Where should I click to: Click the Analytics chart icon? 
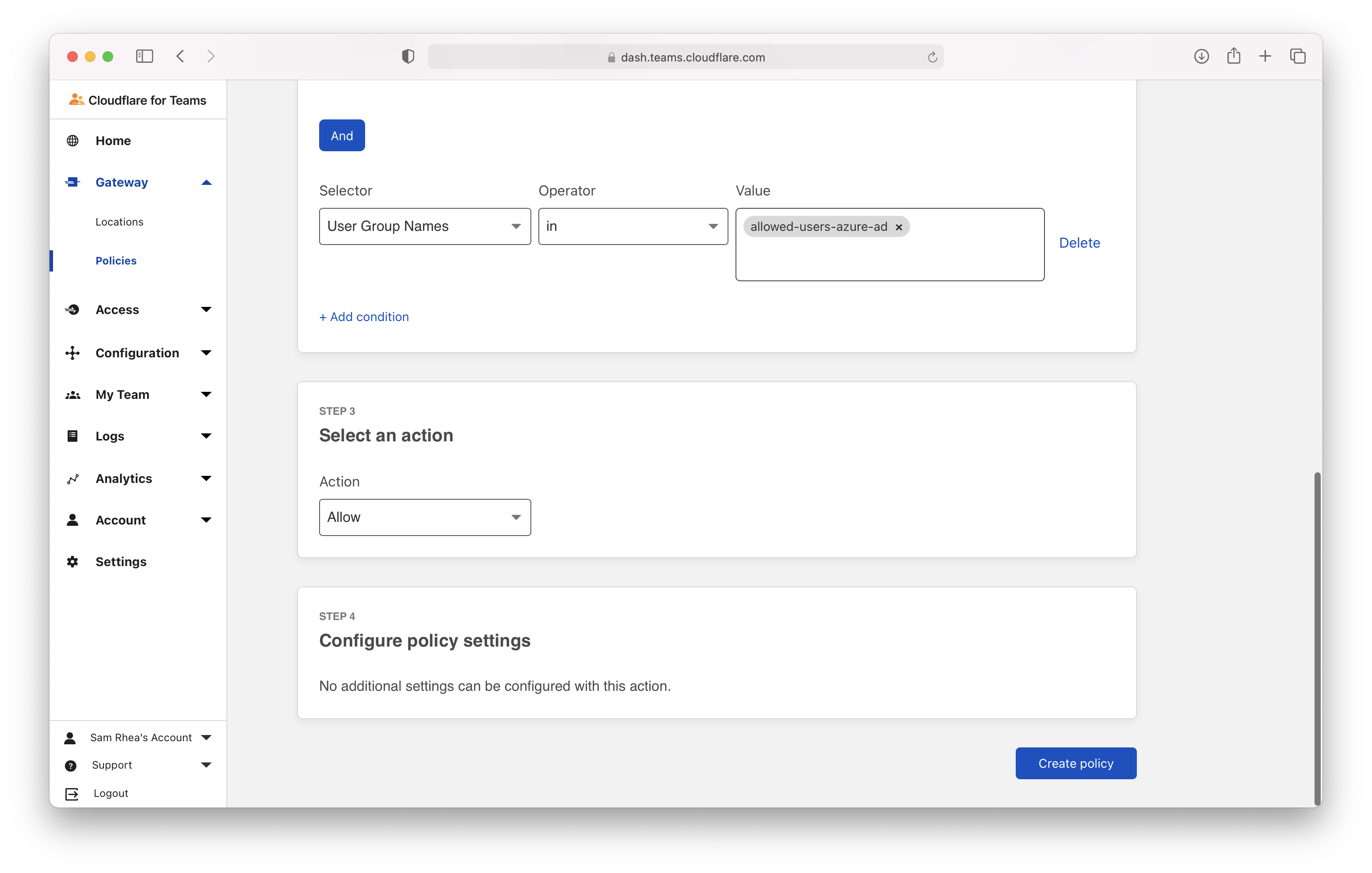pyautogui.click(x=72, y=479)
